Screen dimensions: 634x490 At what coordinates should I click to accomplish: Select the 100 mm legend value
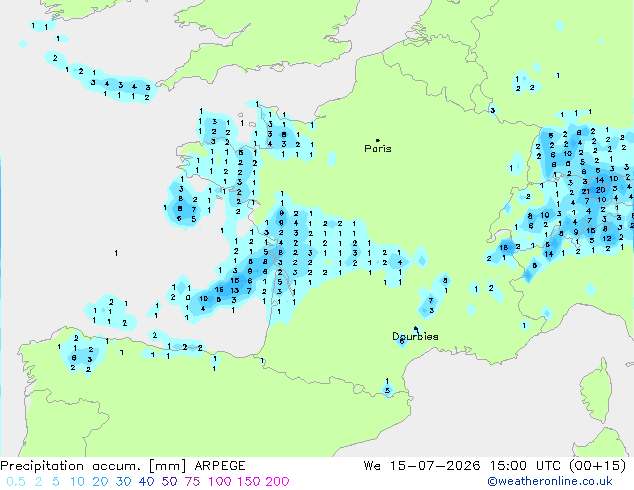pyautogui.click(x=220, y=482)
